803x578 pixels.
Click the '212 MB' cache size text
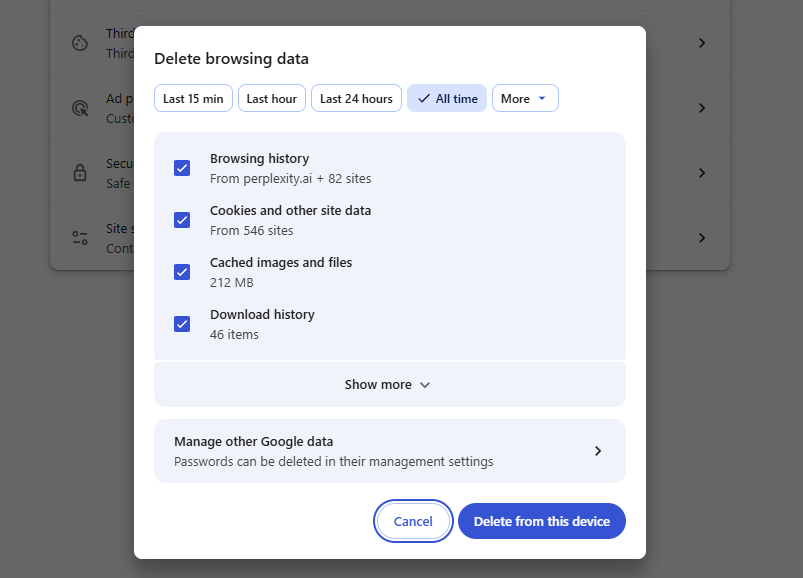231,283
